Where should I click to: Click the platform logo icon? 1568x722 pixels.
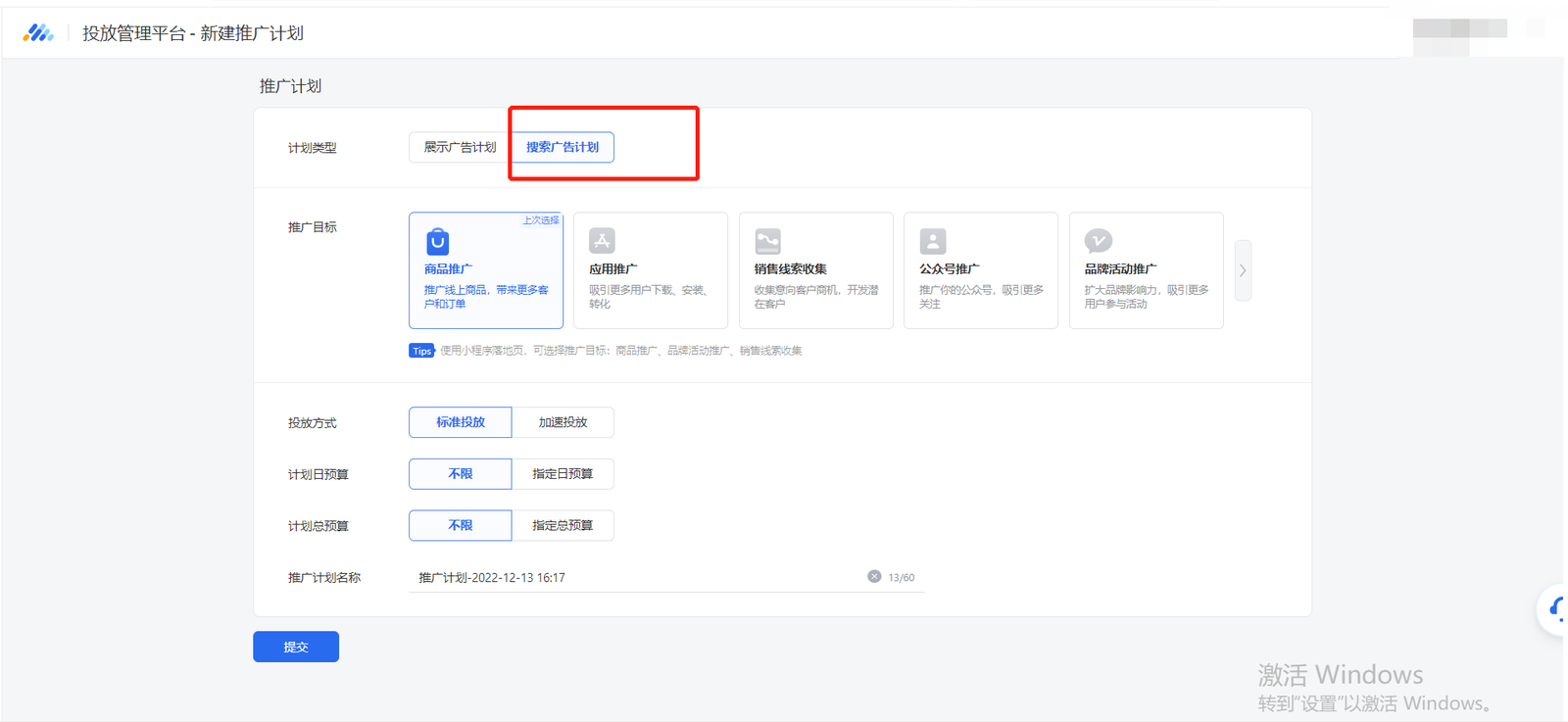[x=38, y=33]
